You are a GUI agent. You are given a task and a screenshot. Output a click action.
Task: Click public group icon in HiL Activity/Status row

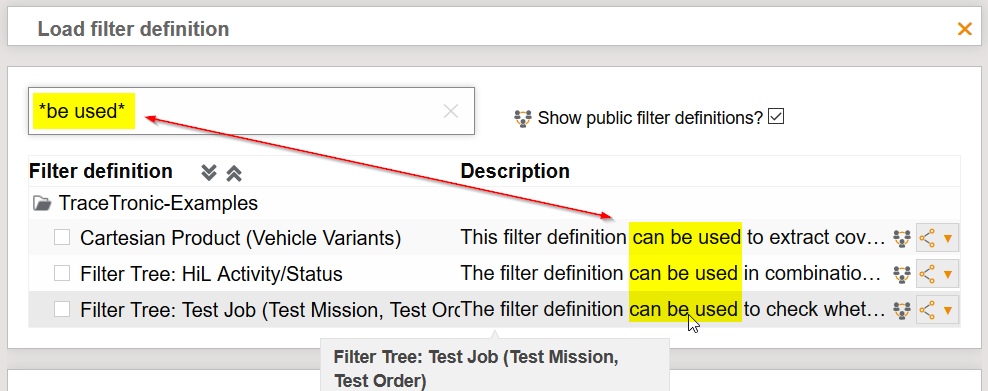pos(902,274)
